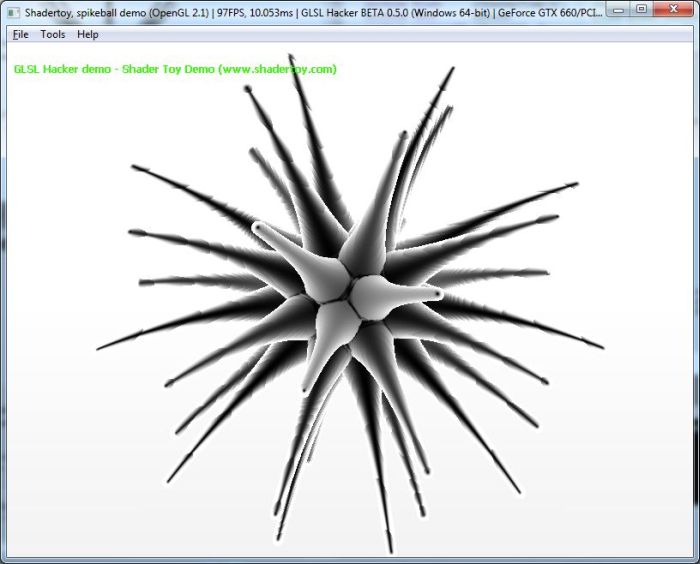Maximize the GLSL Hacker window
This screenshot has width=700, height=564.
coord(641,9)
